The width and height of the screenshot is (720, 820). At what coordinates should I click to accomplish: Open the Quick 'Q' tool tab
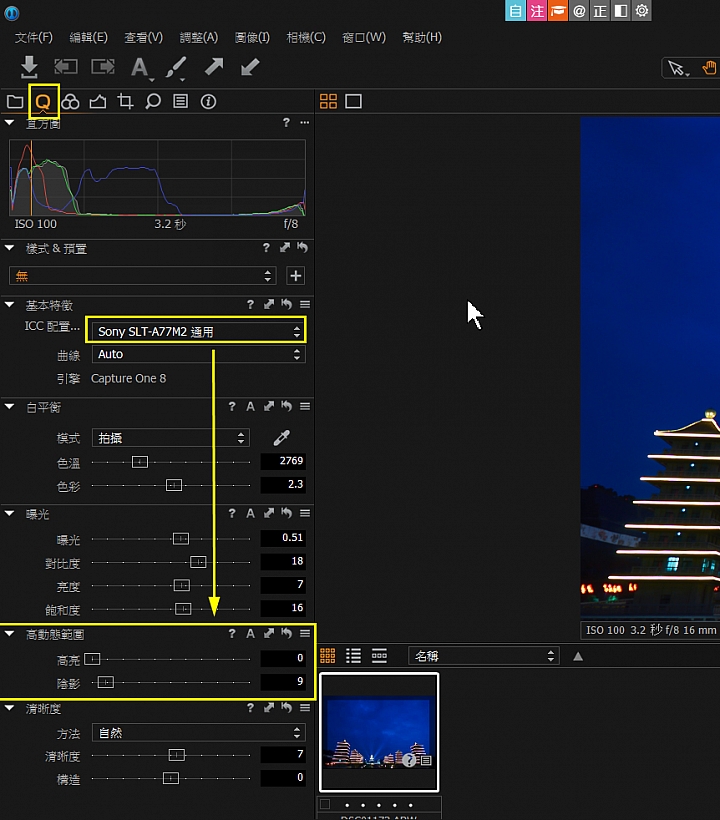click(43, 101)
